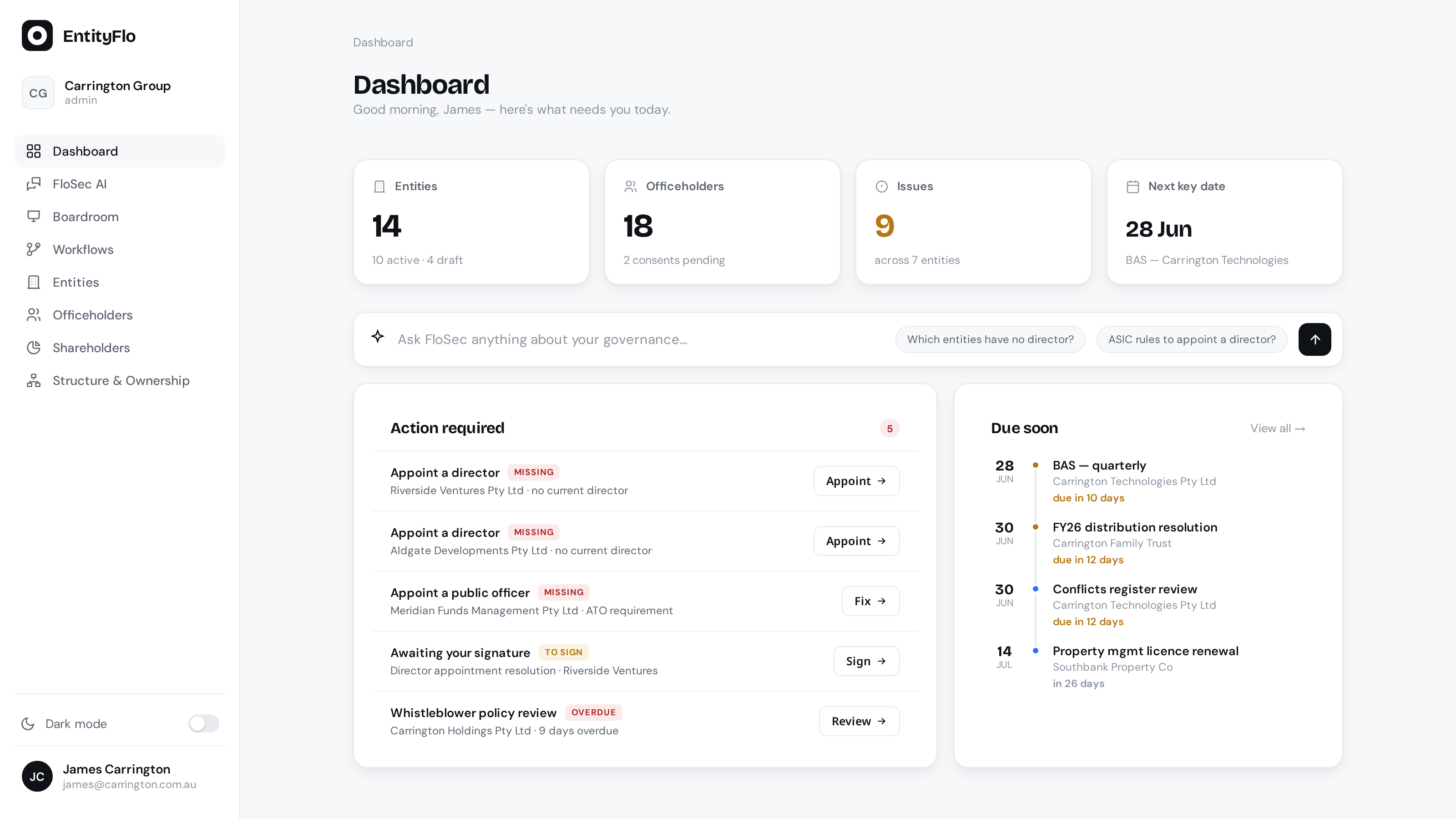Image resolution: width=1456 pixels, height=819 pixels.
Task: Click '2 consents pending' text
Action: (674, 260)
